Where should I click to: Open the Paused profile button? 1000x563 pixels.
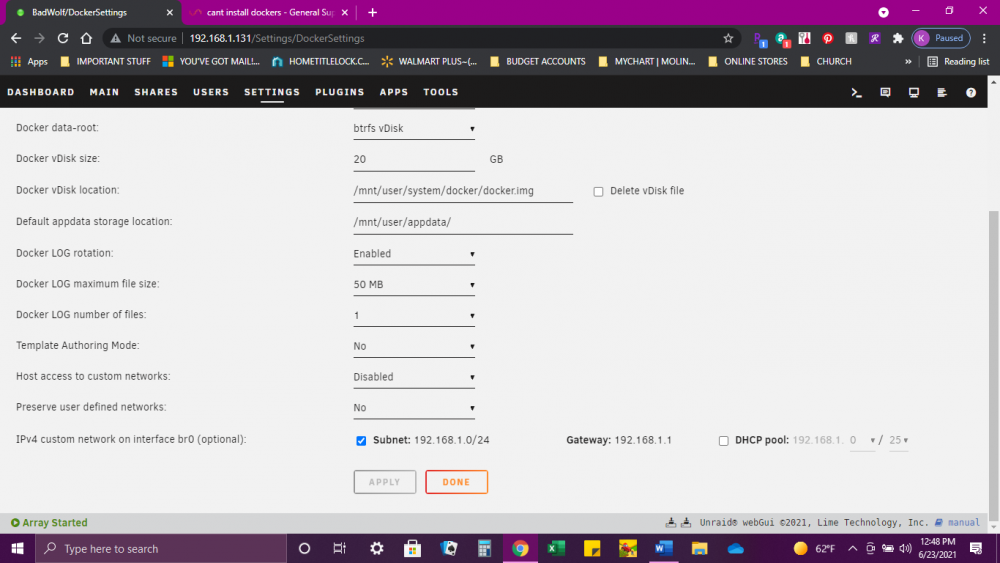[x=941, y=38]
